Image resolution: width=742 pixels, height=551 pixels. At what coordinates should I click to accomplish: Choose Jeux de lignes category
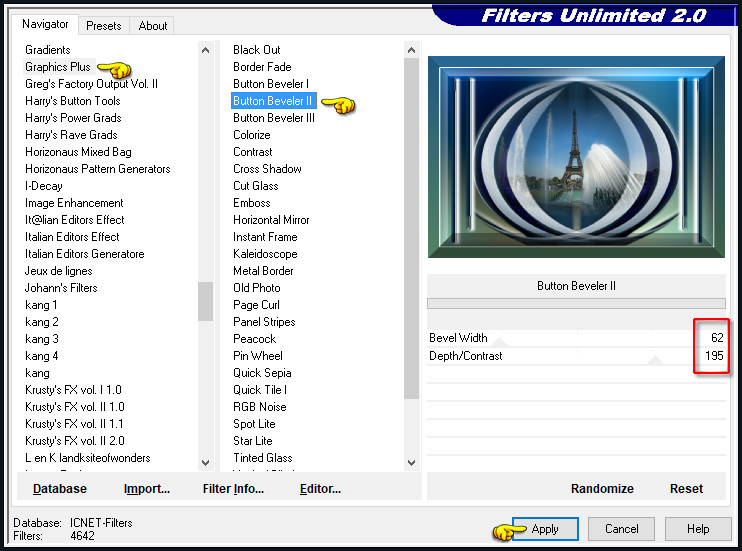59,271
